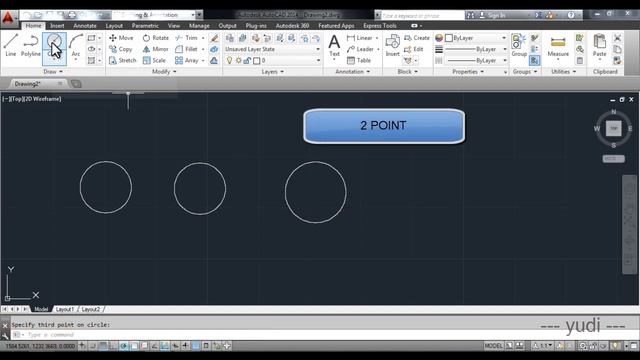The width and height of the screenshot is (640, 360).
Task: Expand the Utilities panel
Action: click(x=563, y=71)
